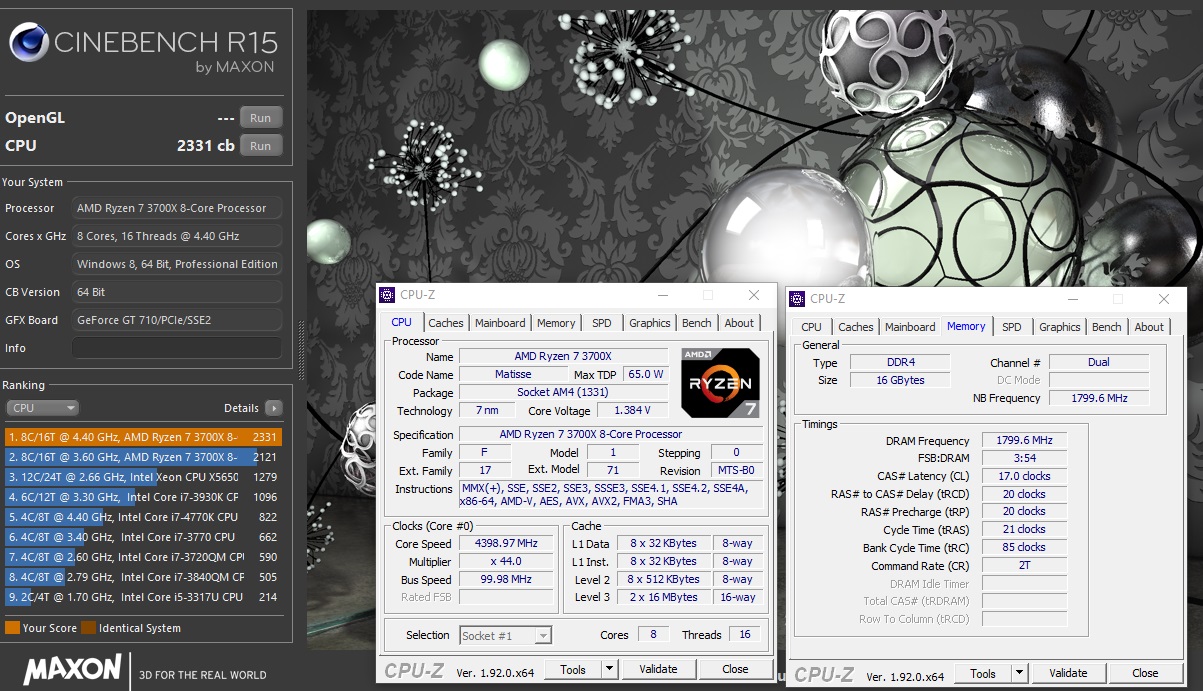Viewport: 1203px width, 691px height.
Task: Open the Mainboard tab in first CPU-Z window
Action: point(500,323)
